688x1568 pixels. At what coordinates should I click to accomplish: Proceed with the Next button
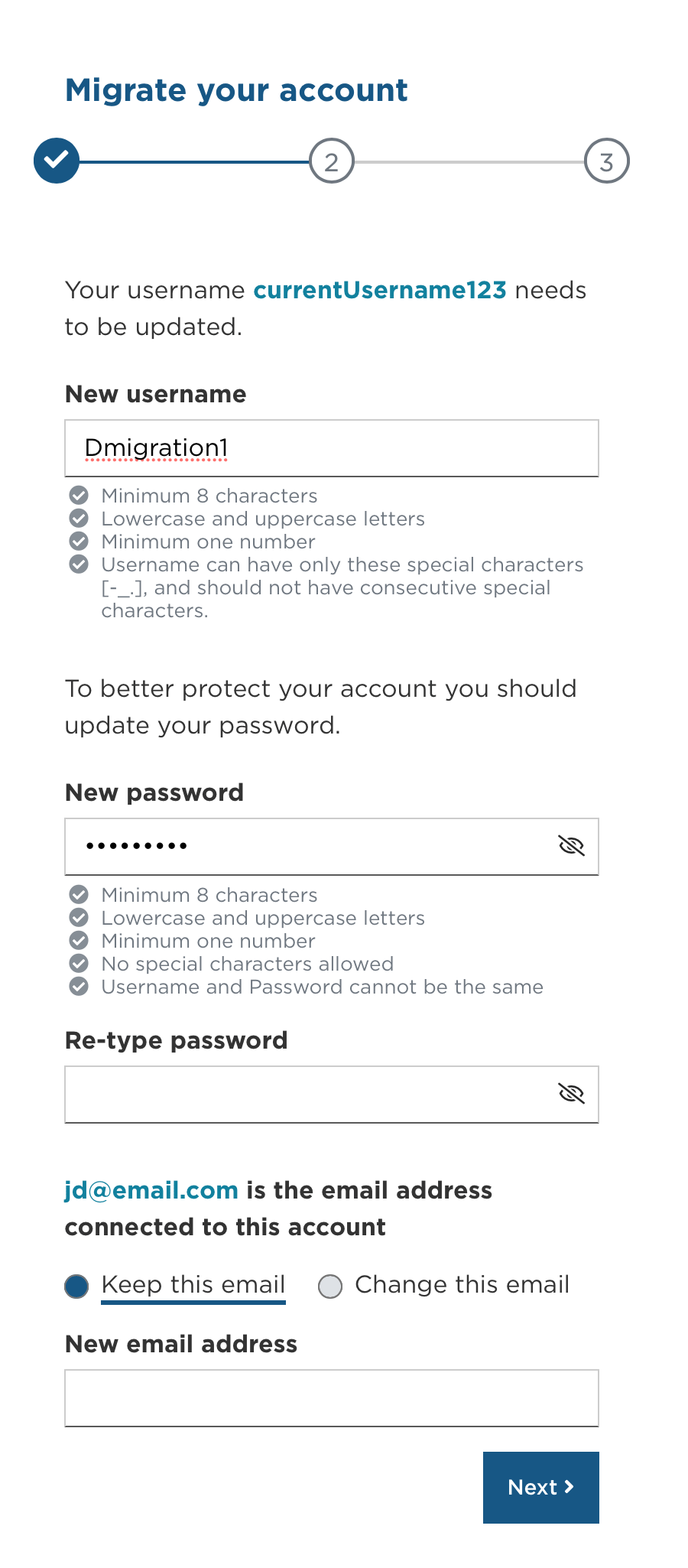click(x=541, y=1488)
